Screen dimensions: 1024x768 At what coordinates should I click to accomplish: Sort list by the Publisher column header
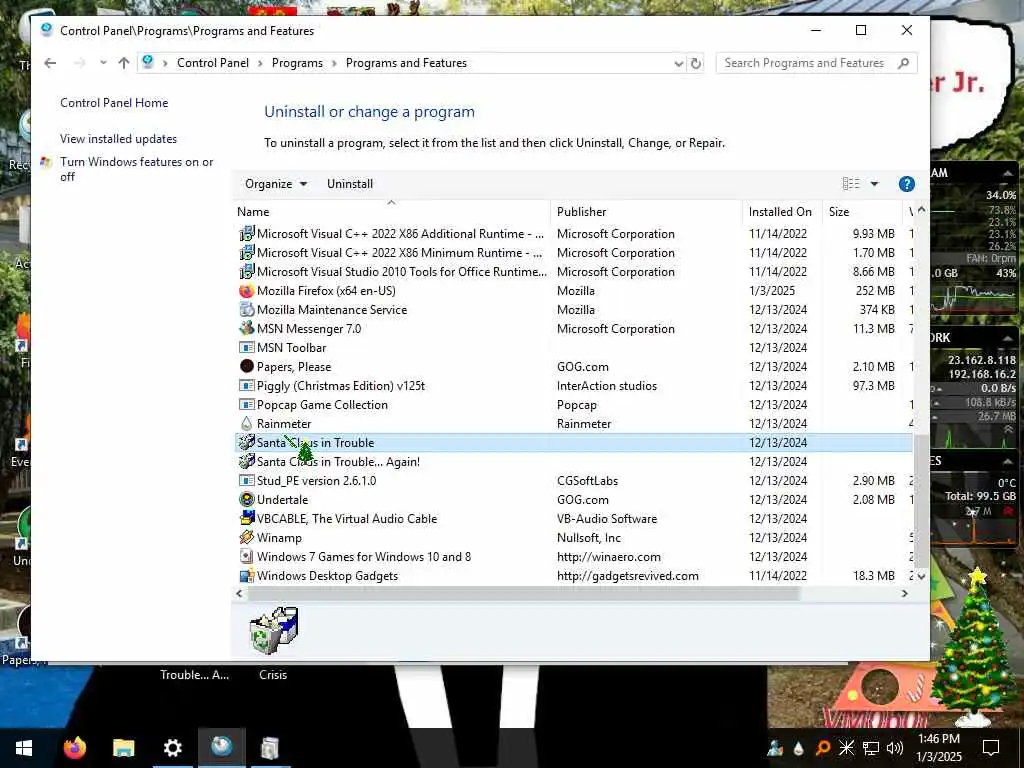click(647, 212)
